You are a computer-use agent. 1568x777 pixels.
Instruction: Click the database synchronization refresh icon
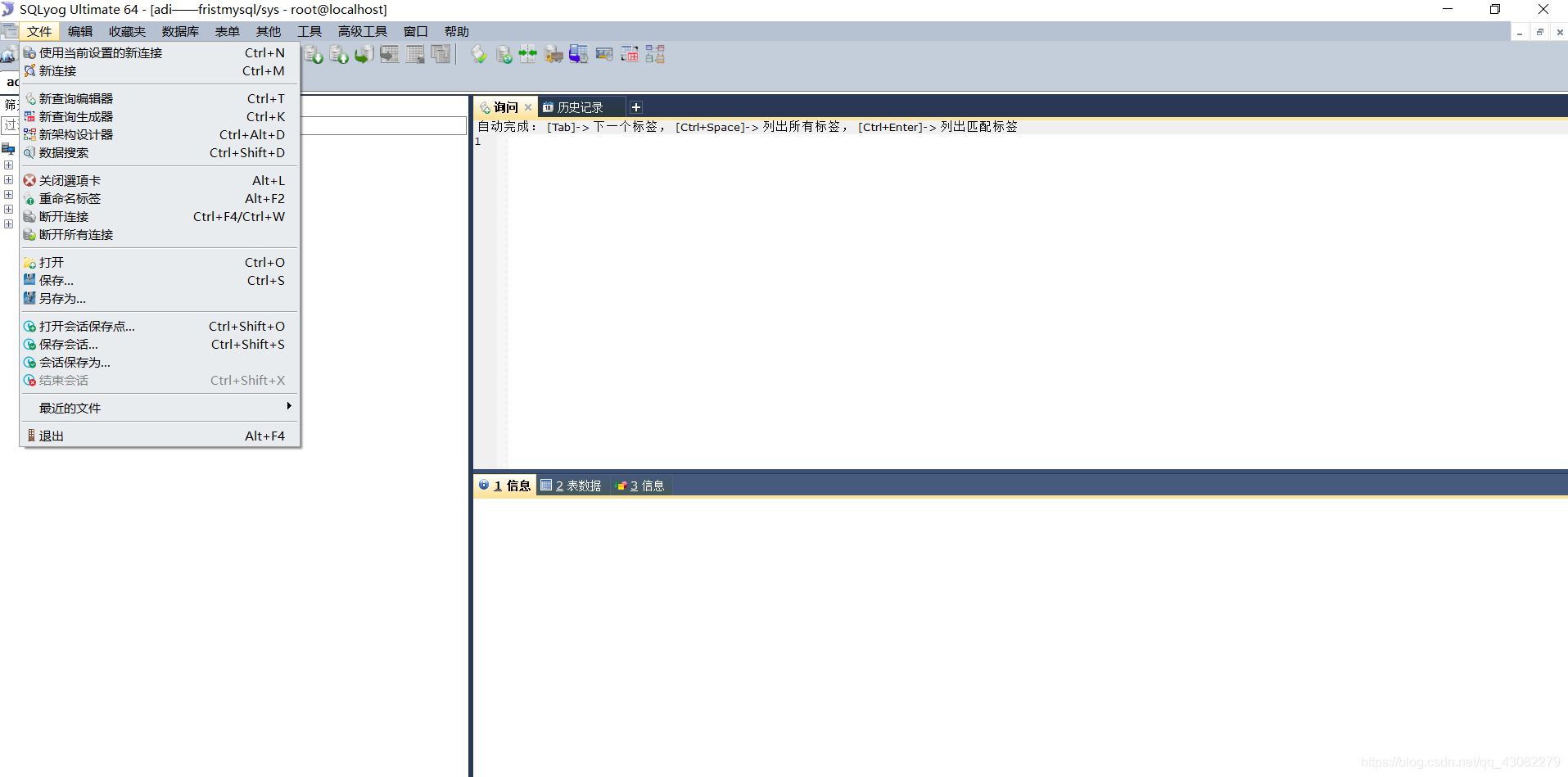(504, 55)
